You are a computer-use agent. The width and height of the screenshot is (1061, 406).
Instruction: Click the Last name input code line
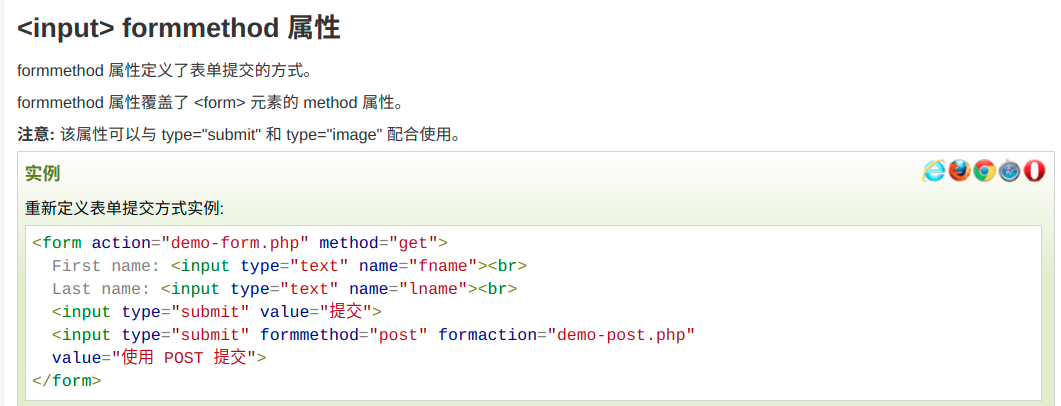284,289
